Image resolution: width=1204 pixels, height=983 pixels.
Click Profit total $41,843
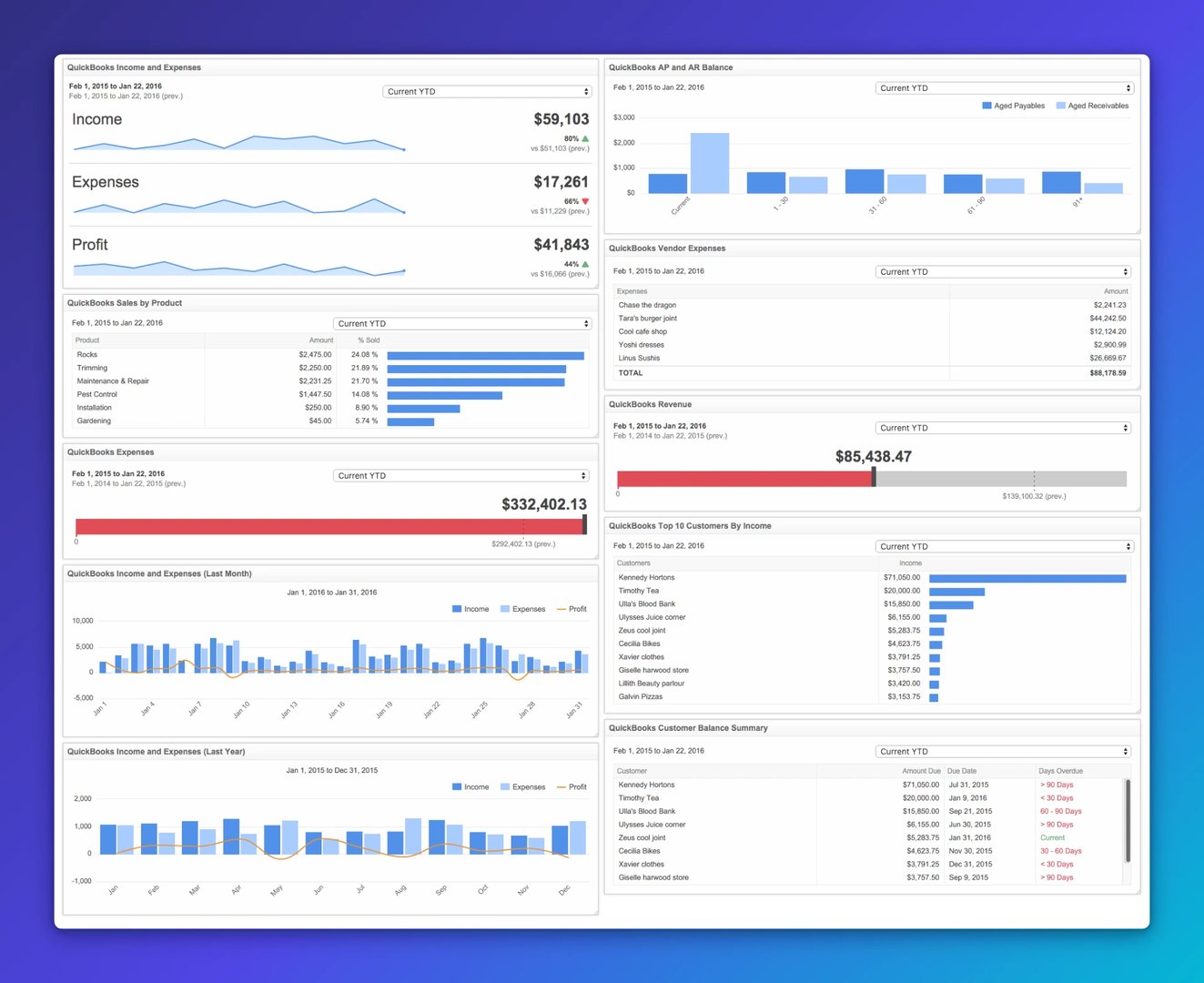[561, 245]
